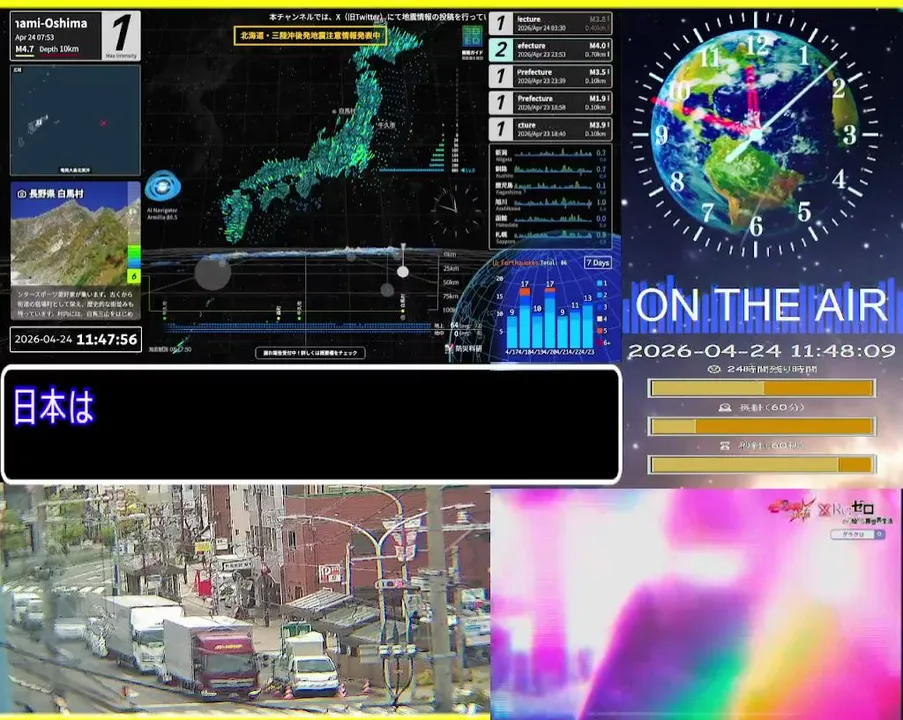
Task: Click the 2026-04-24 11:48:09 timestamp under ON THE AIR
Action: pos(761,351)
